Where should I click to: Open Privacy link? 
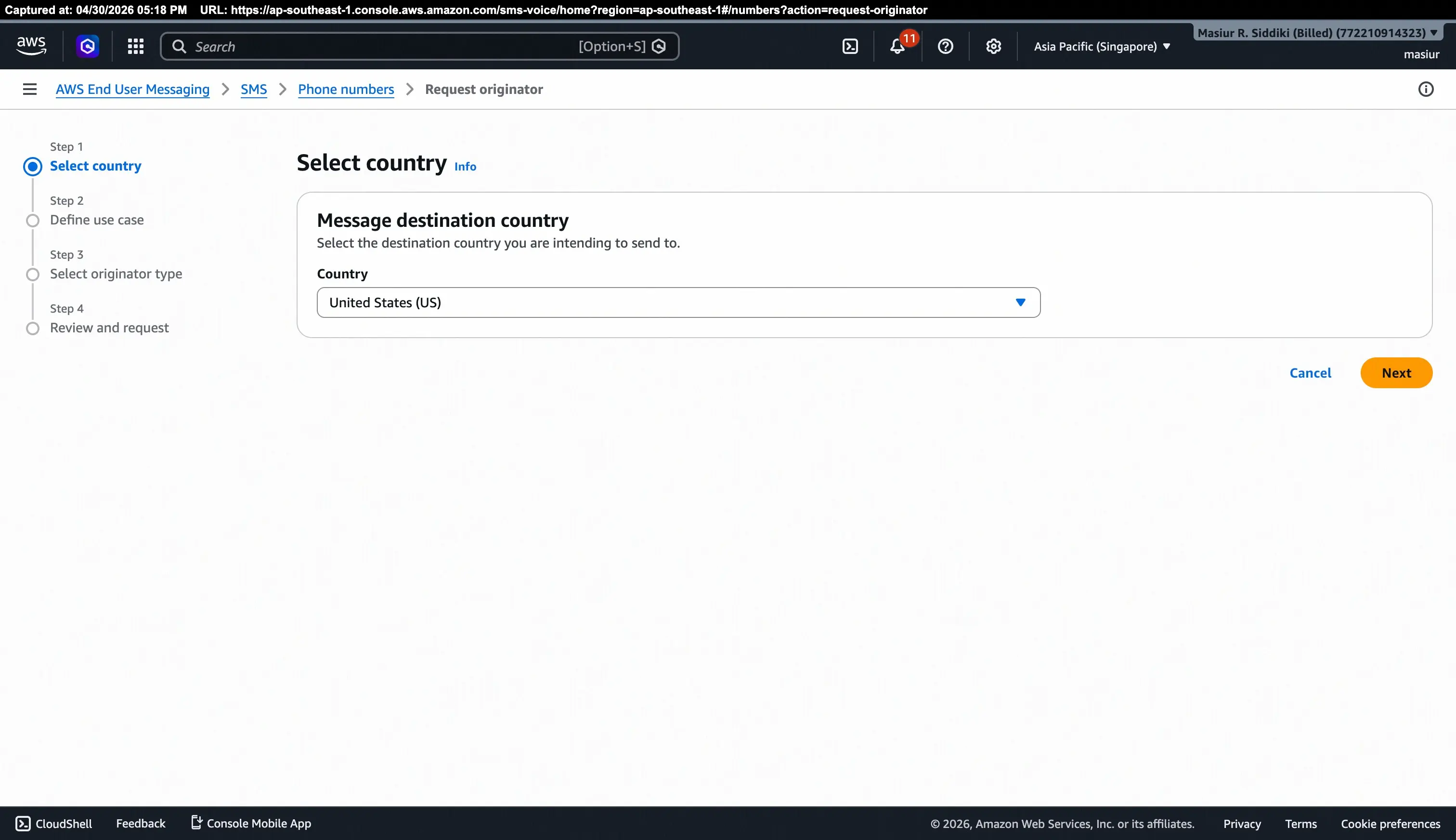click(x=1242, y=824)
